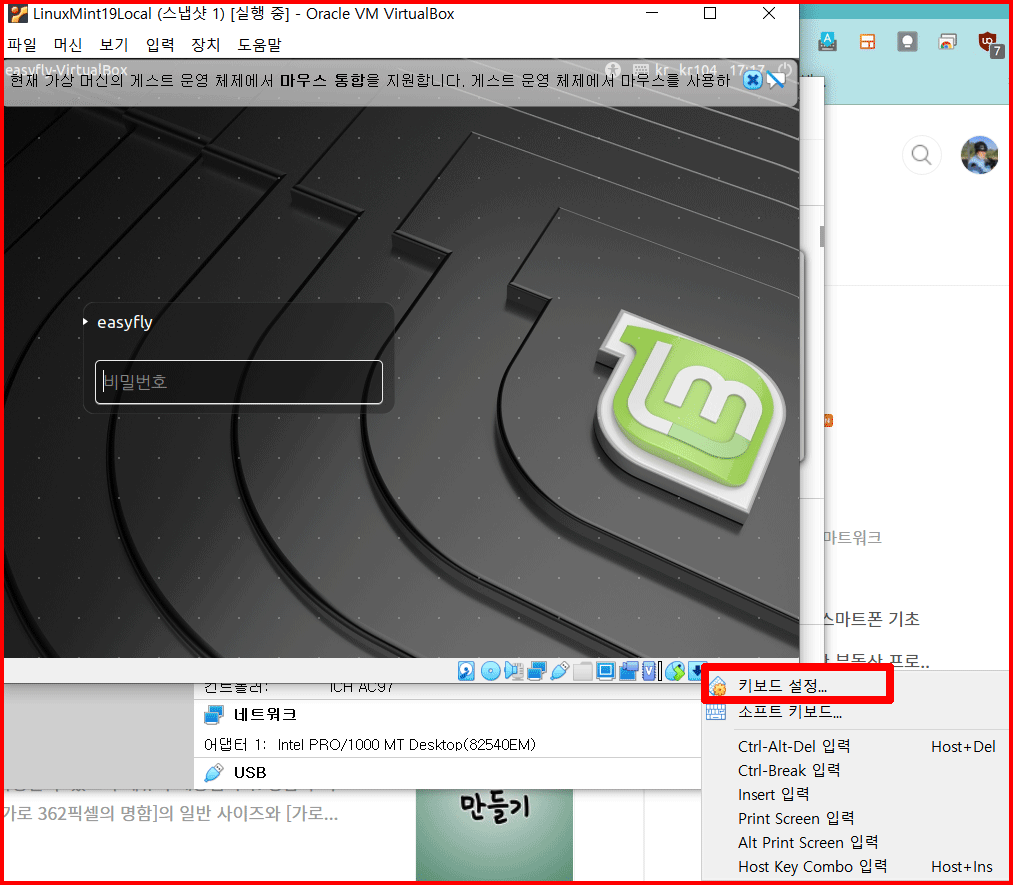Screen dimensions: 1013x885
Task: Expand the easyfly user entry arrow
Action: (x=85, y=321)
